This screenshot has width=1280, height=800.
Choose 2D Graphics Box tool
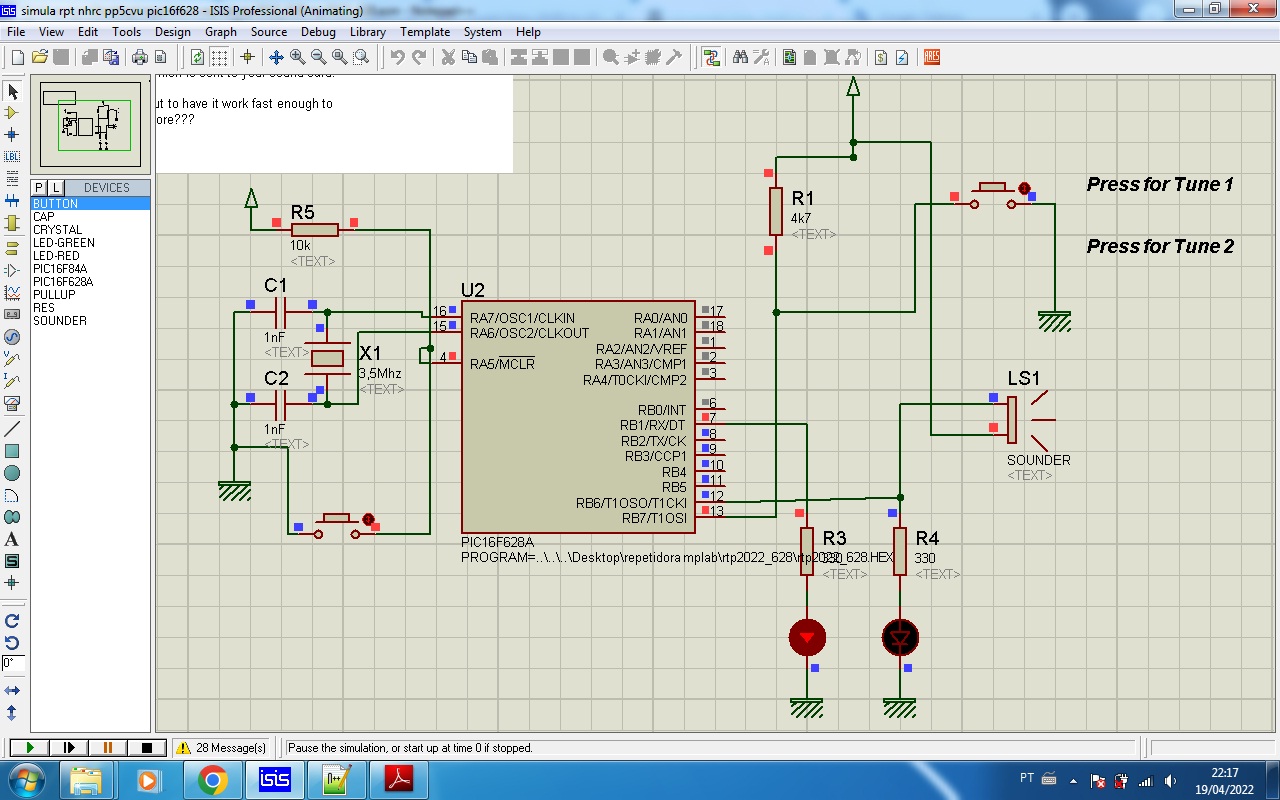click(12, 451)
